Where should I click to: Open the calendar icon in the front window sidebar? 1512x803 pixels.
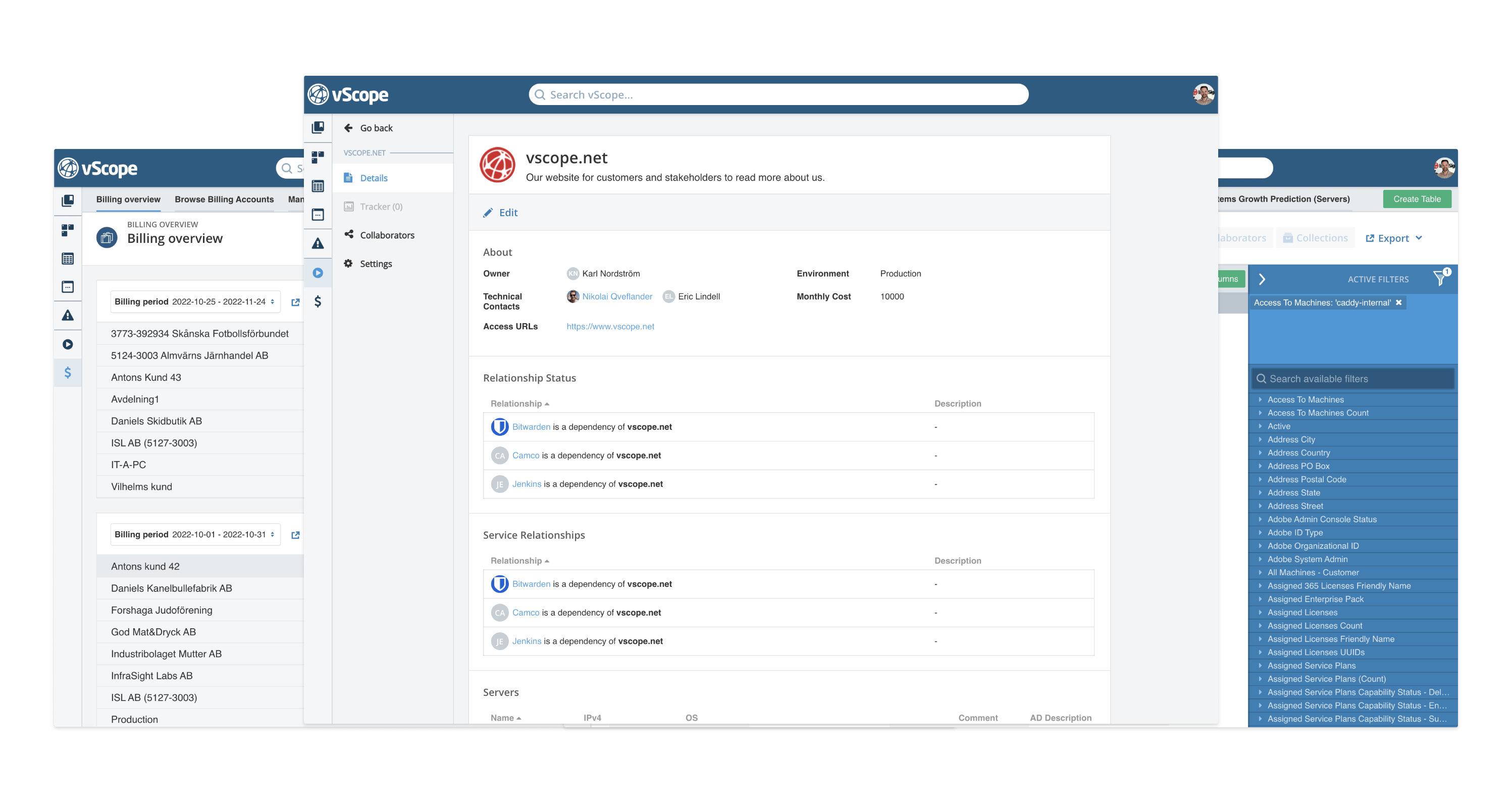pyautogui.click(x=318, y=215)
